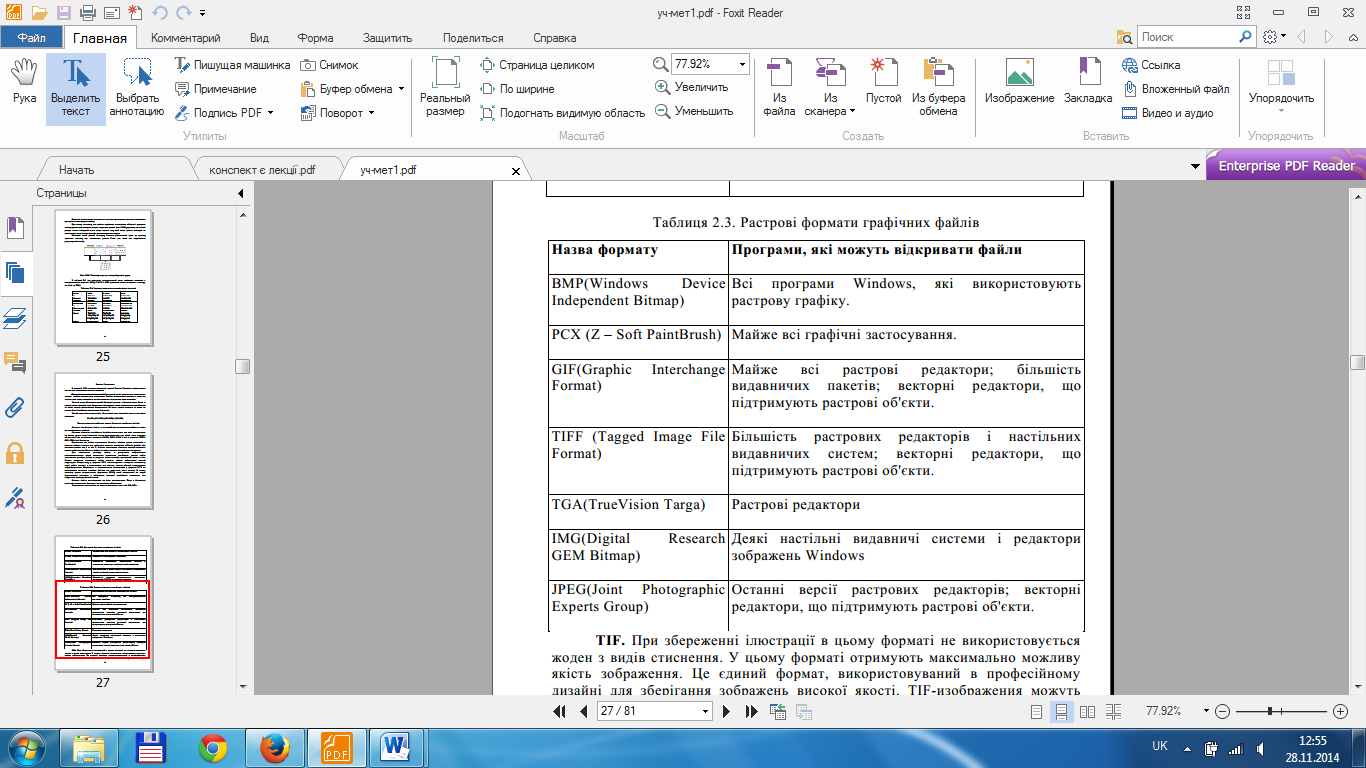Image resolution: width=1366 pixels, height=768 pixels.
Task: Click in the Поиск search field
Action: click(x=1186, y=37)
